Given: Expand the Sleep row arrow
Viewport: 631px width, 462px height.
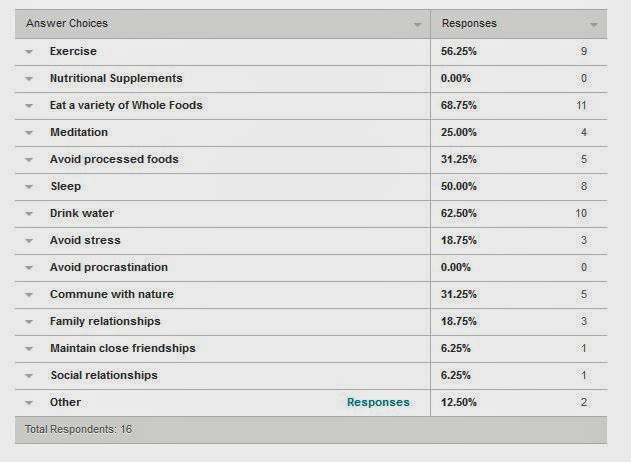Looking at the screenshot, I should [x=29, y=187].
